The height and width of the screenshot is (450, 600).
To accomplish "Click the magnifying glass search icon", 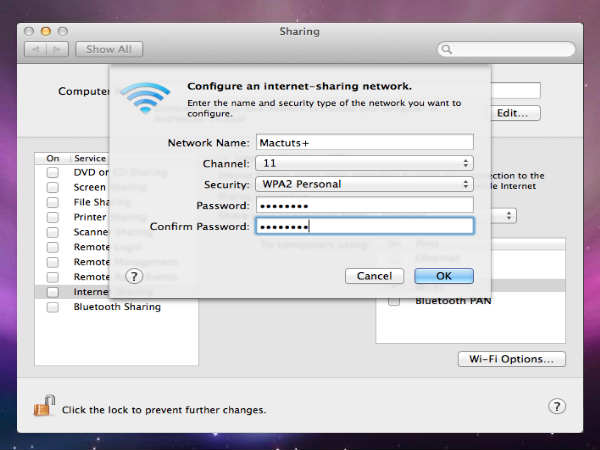I will click(x=447, y=49).
